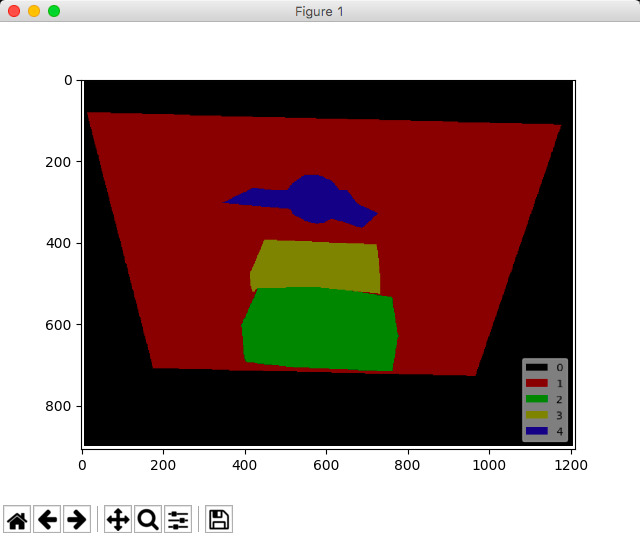Viewport: 640px width, 536px height.
Task: Go back to the previous view
Action: tap(47, 519)
